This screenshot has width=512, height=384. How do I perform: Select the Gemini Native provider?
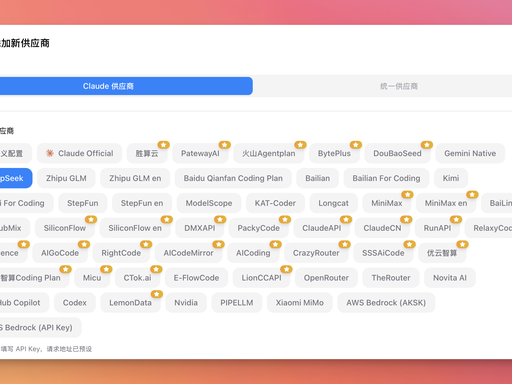click(470, 153)
